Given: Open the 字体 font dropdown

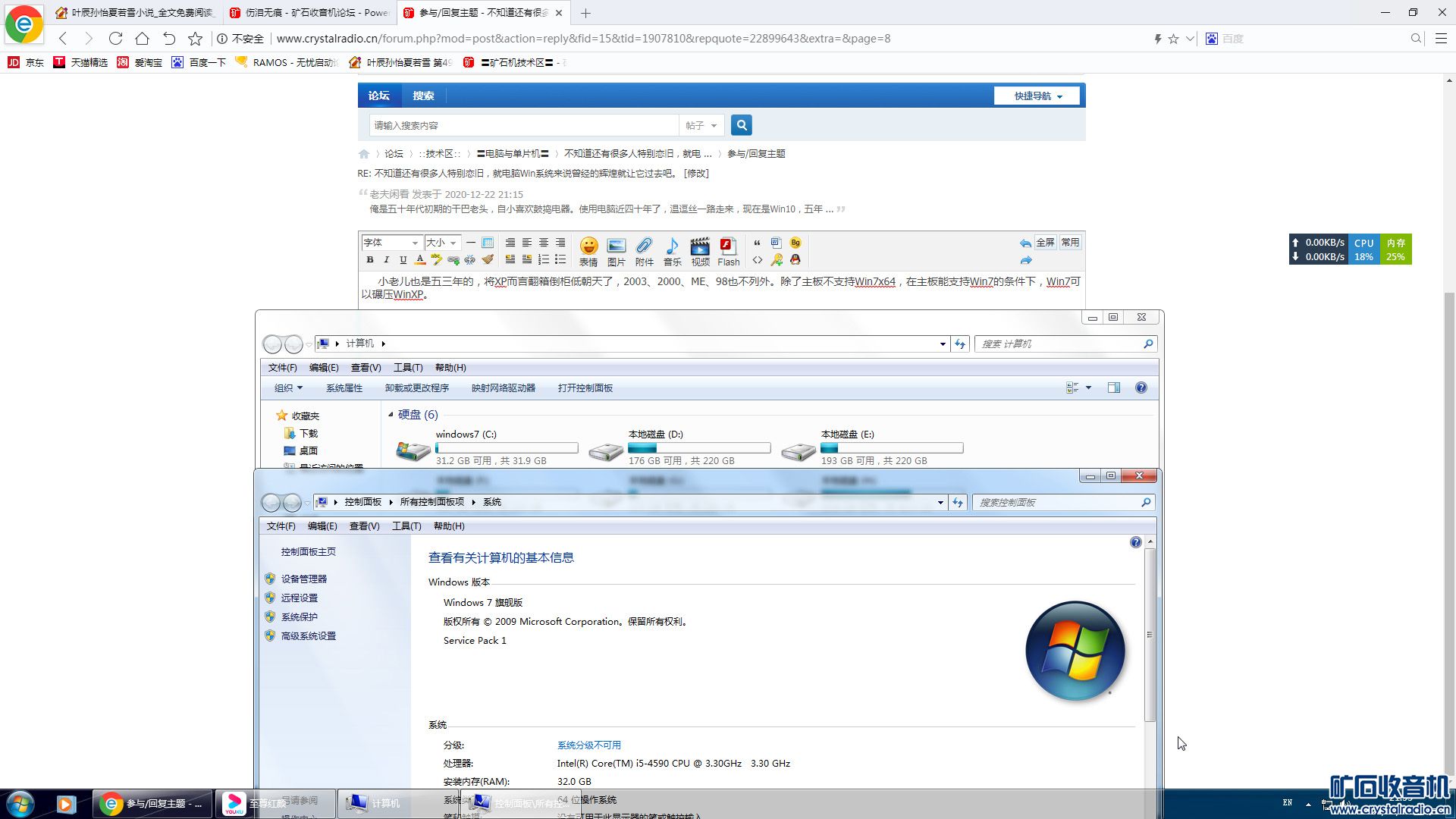Looking at the screenshot, I should coord(391,243).
